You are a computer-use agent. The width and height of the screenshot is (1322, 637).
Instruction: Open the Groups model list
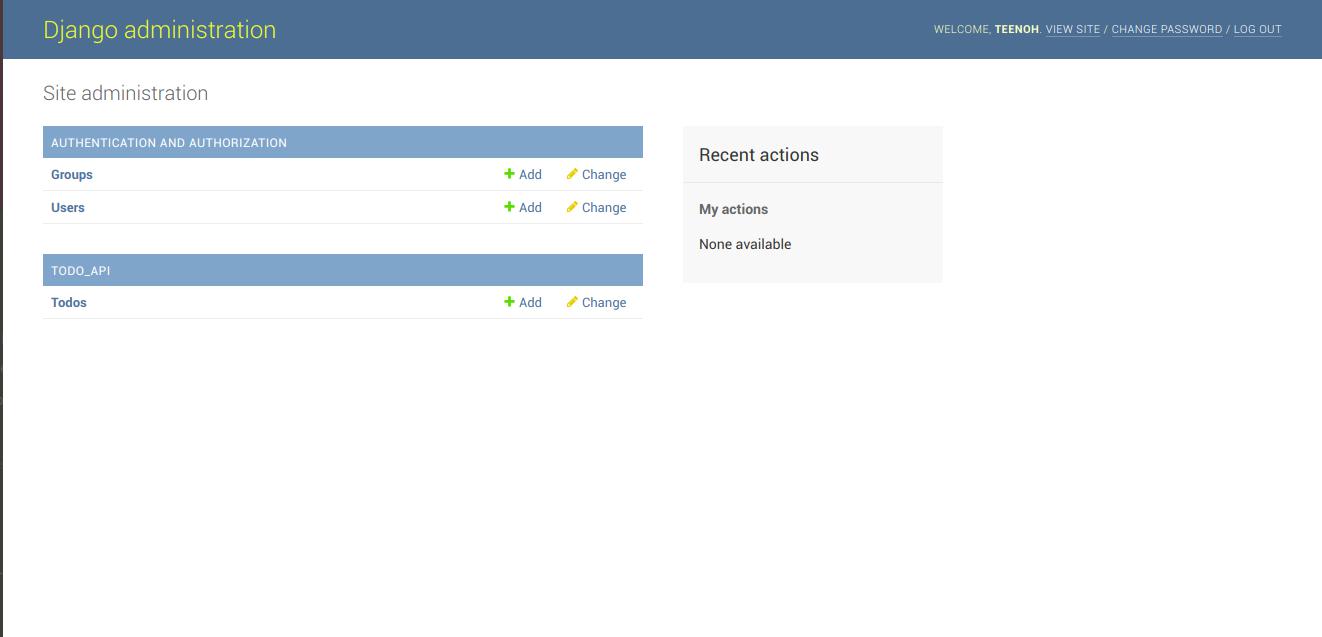coord(72,174)
